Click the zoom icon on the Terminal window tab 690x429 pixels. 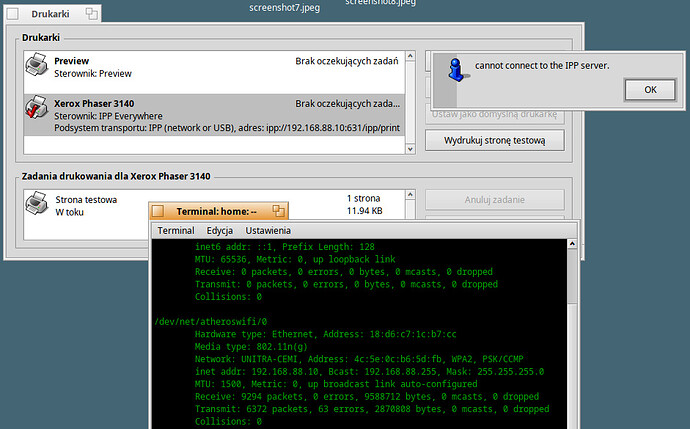(x=278, y=211)
